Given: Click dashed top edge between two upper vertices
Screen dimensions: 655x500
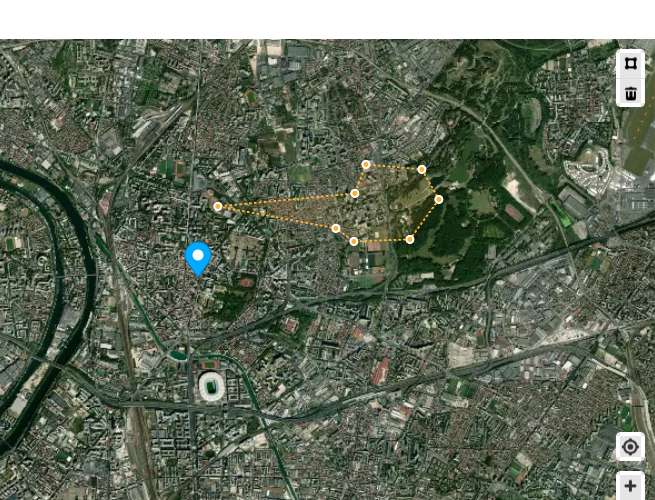Looking at the screenshot, I should point(394,167).
